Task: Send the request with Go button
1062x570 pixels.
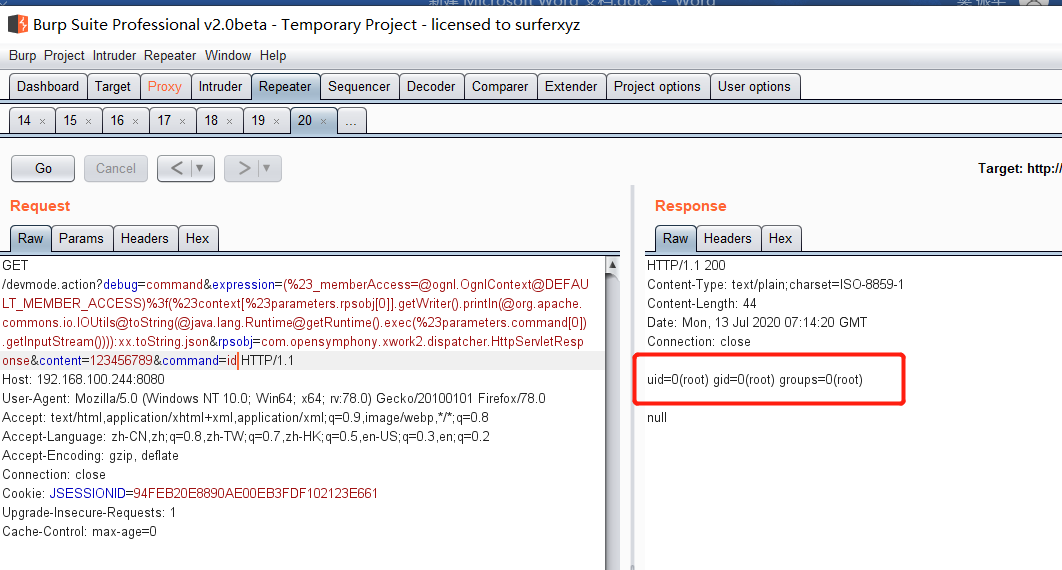Action: click(43, 168)
